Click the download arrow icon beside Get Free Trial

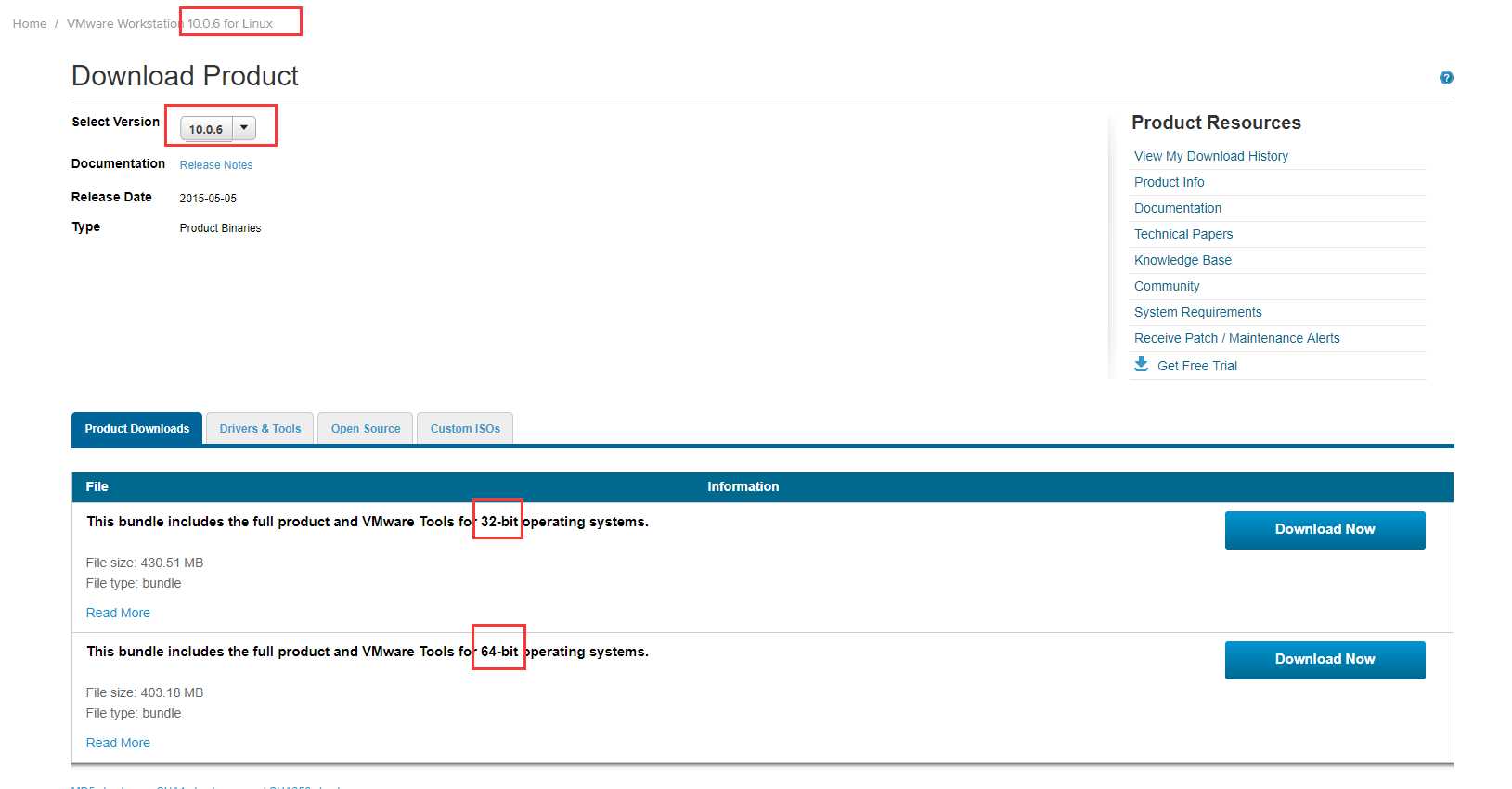coord(1142,364)
